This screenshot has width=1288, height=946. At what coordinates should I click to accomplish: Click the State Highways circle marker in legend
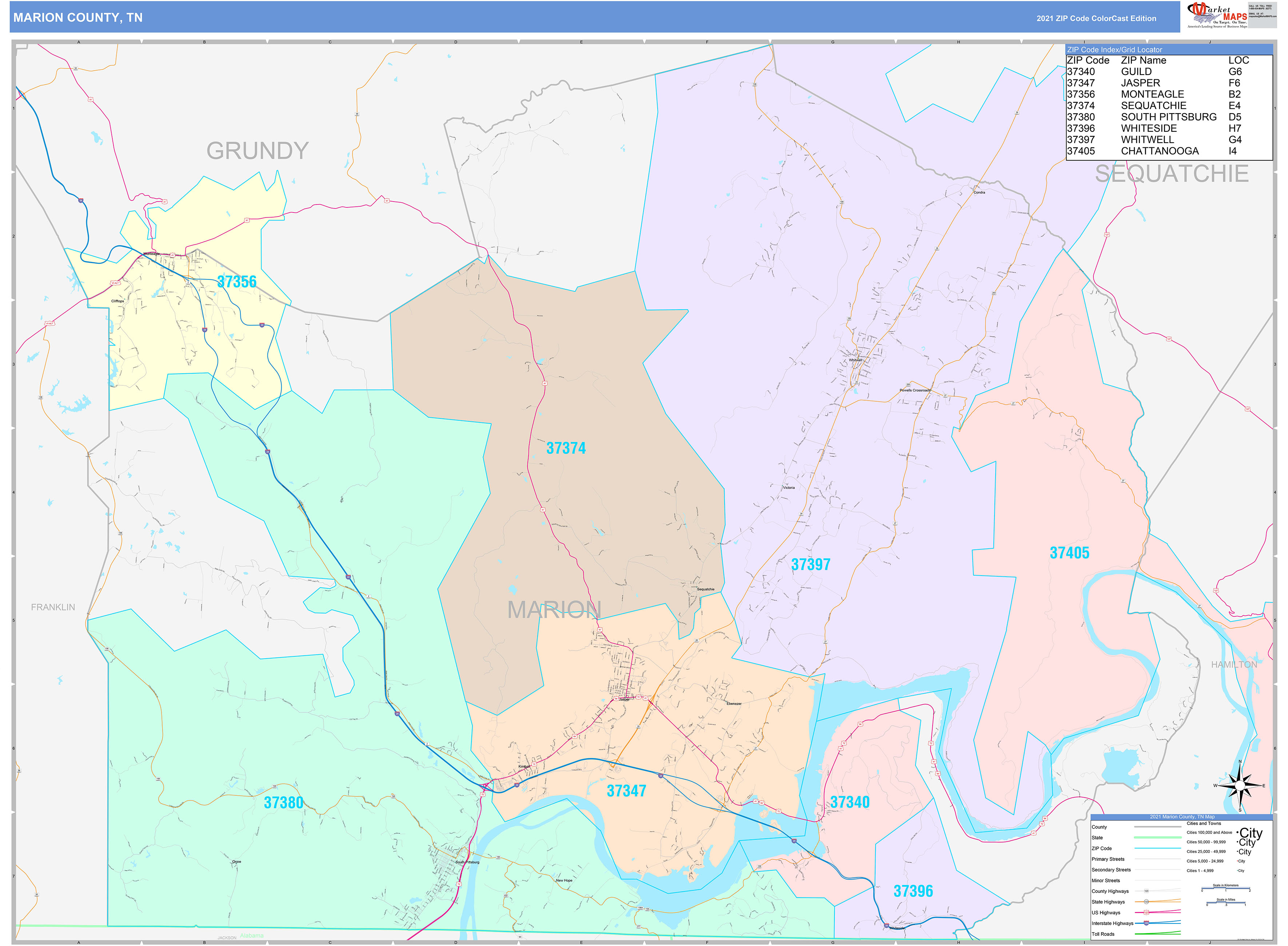[1146, 902]
